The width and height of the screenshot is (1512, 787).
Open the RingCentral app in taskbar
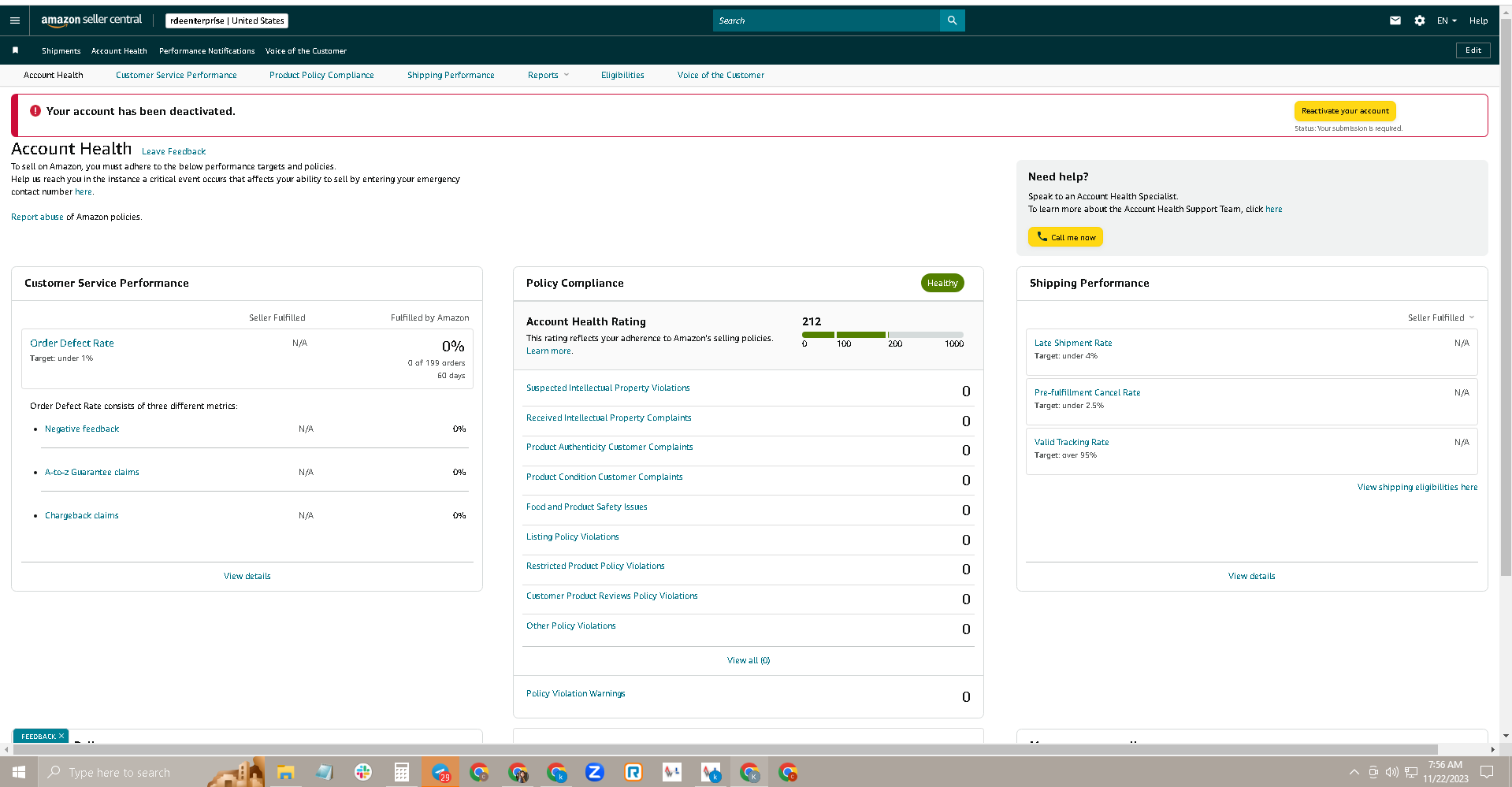click(x=633, y=772)
